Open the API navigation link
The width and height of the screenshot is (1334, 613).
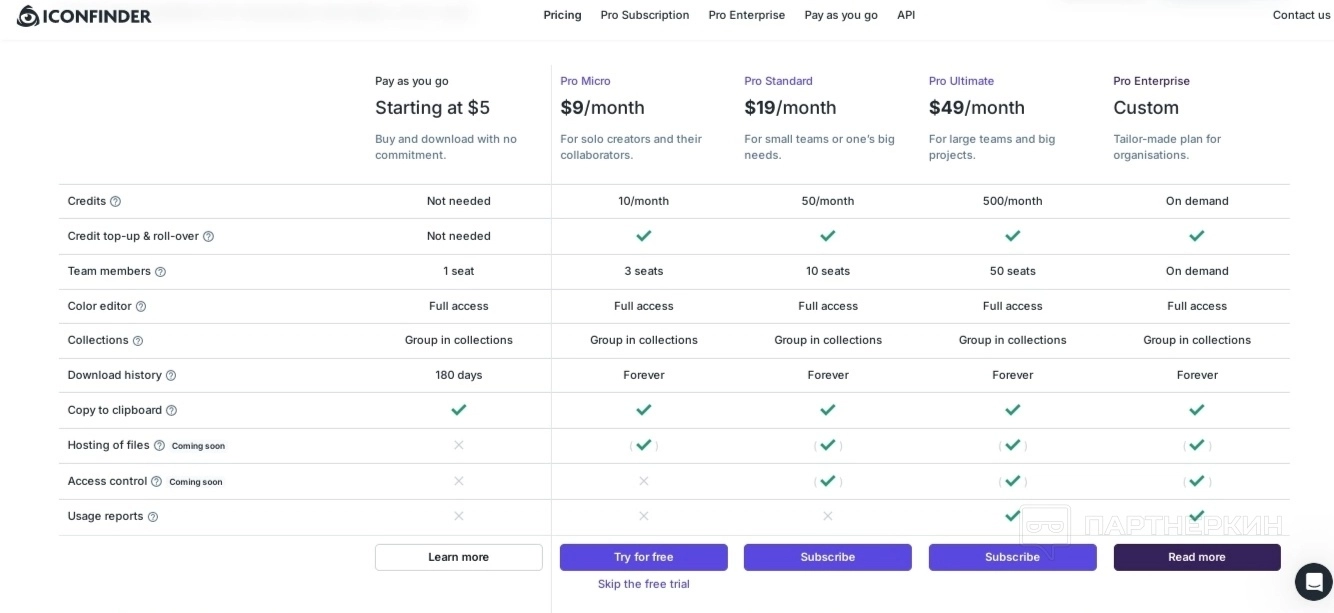coord(906,15)
